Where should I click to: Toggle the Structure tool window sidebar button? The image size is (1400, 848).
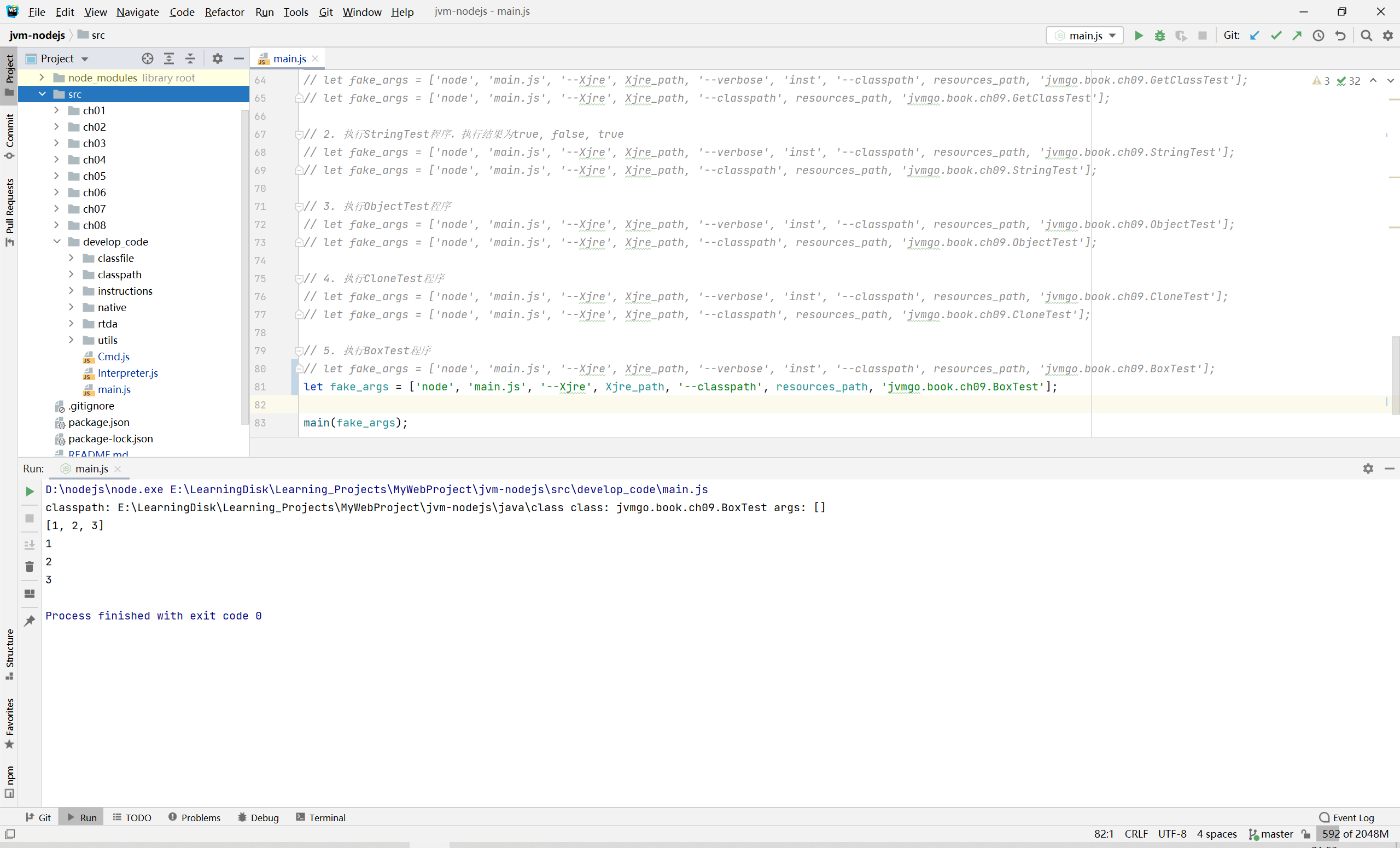(x=9, y=653)
